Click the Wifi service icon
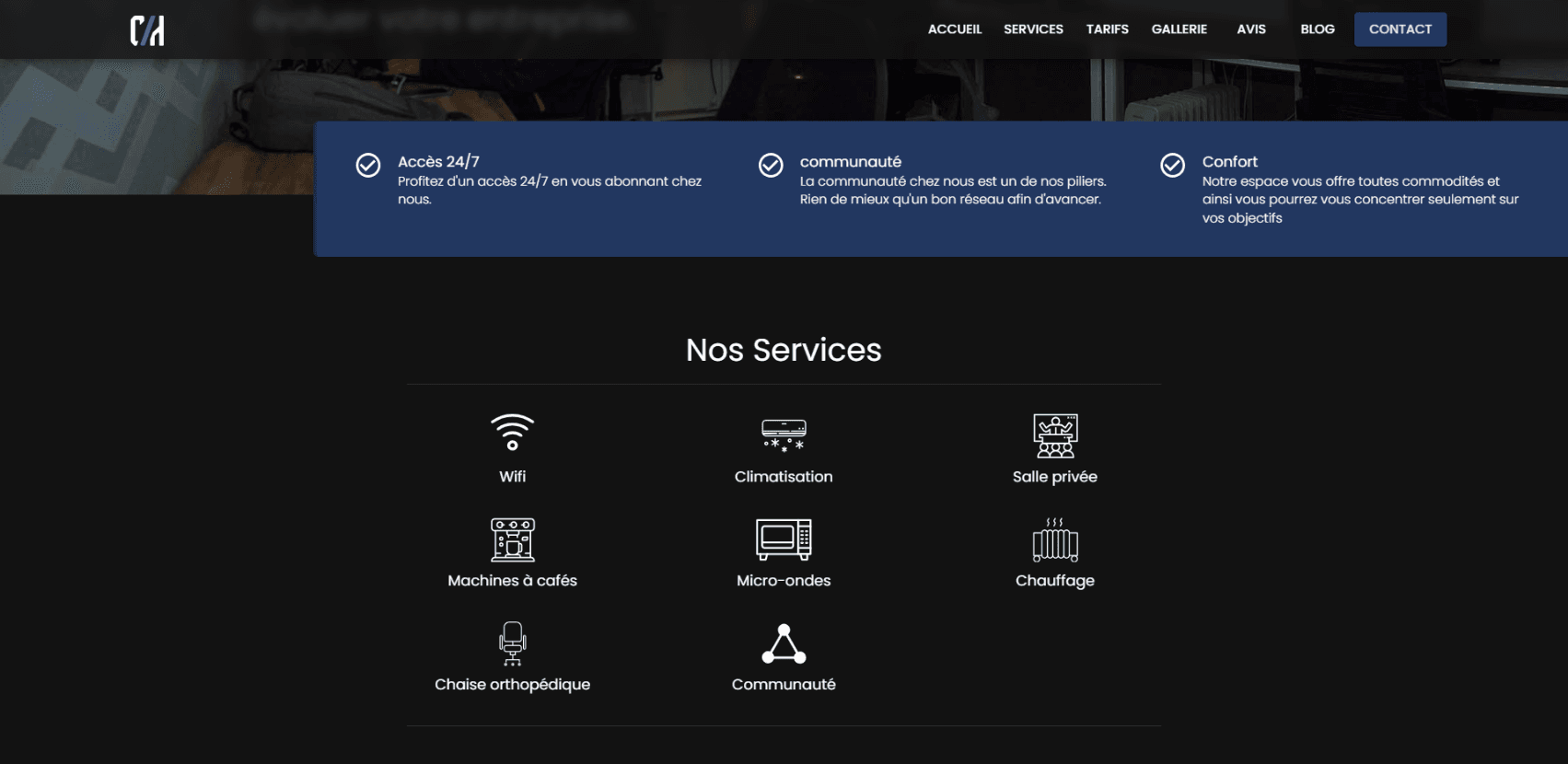Image resolution: width=1568 pixels, height=764 pixels. pos(512,433)
